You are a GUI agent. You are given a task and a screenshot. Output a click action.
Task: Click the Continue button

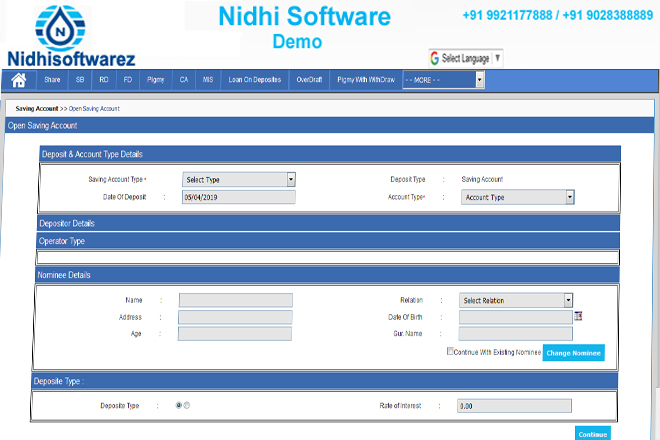pos(593,434)
